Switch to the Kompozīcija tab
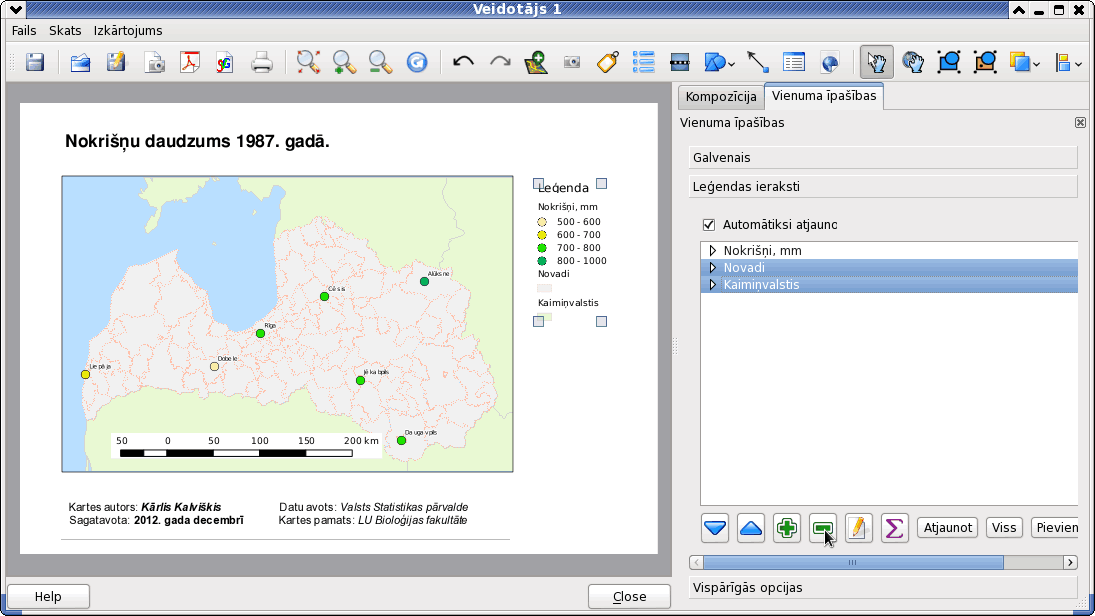 click(721, 97)
